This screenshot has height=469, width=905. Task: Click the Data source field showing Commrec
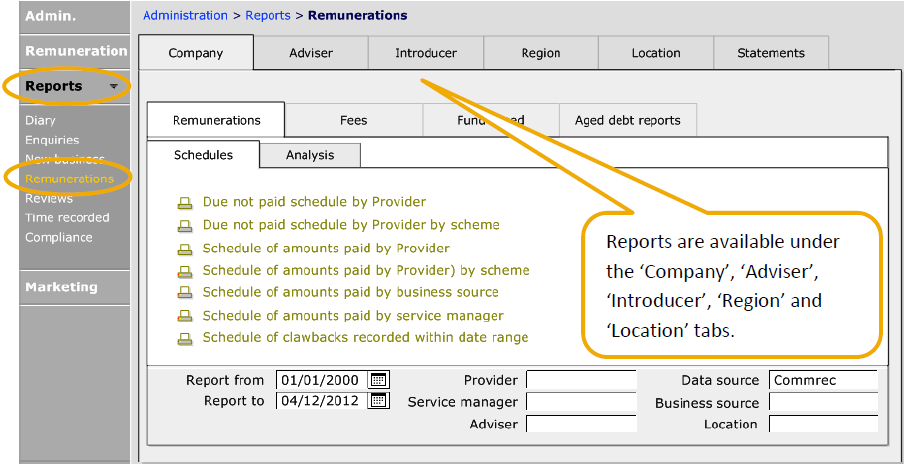click(x=824, y=380)
